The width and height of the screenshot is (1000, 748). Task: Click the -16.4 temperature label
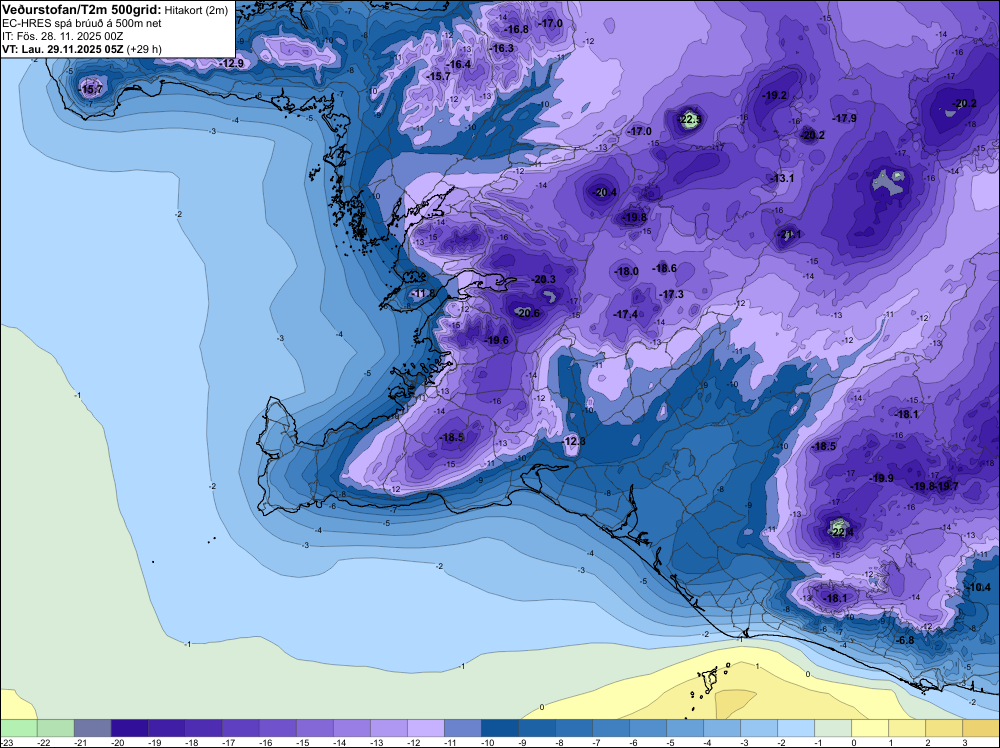(459, 64)
